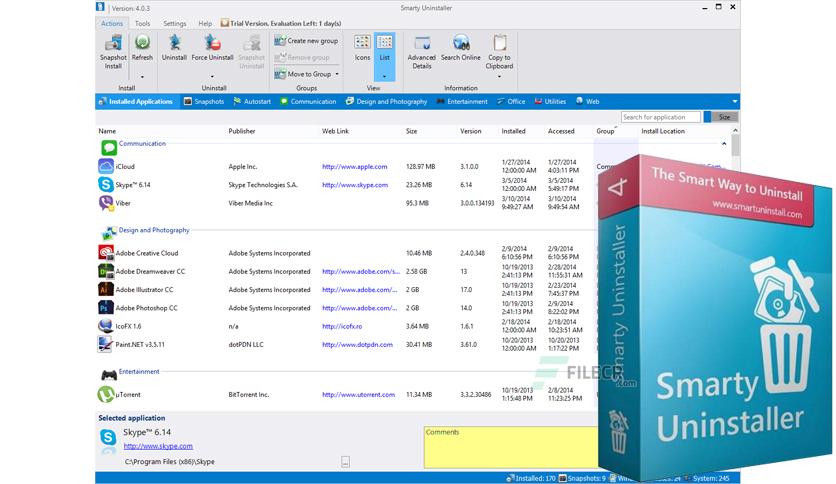Open the www.utorrent.com link
This screenshot has height=484, width=836.
[x=358, y=395]
